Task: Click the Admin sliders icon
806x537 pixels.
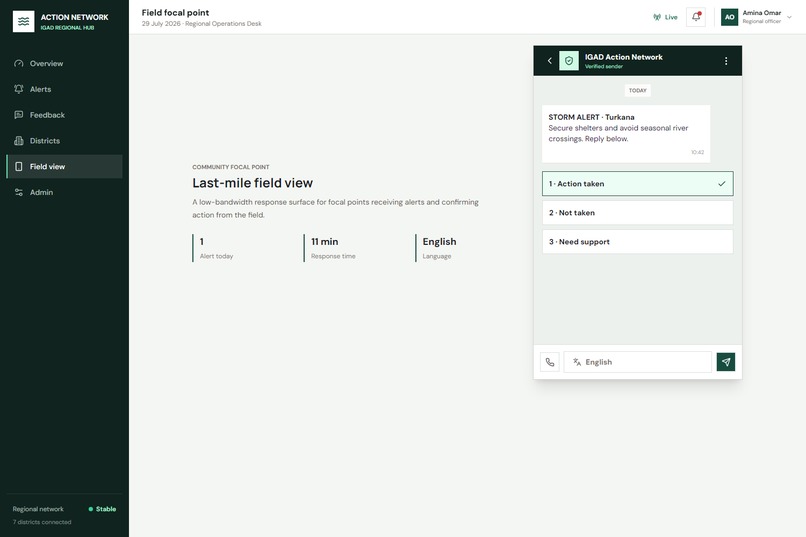Action: pos(19,192)
